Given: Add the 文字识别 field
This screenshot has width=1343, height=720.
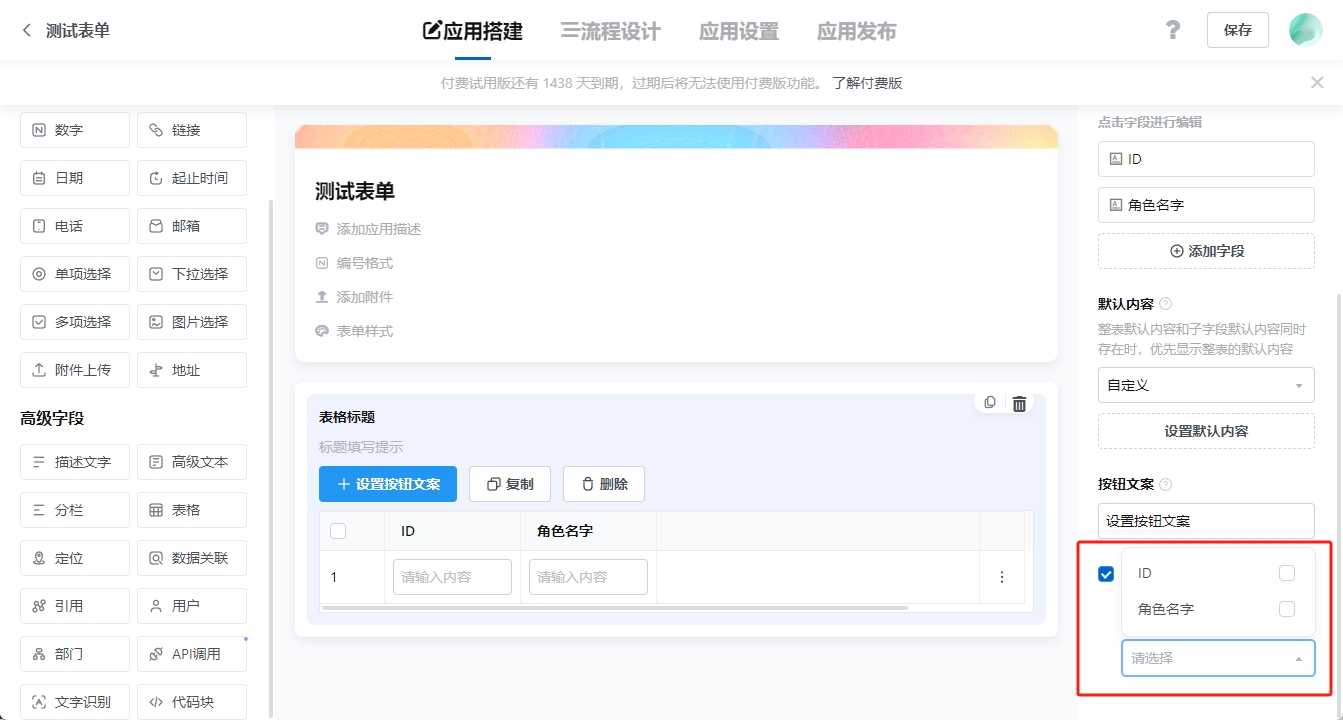Looking at the screenshot, I should pos(75,702).
